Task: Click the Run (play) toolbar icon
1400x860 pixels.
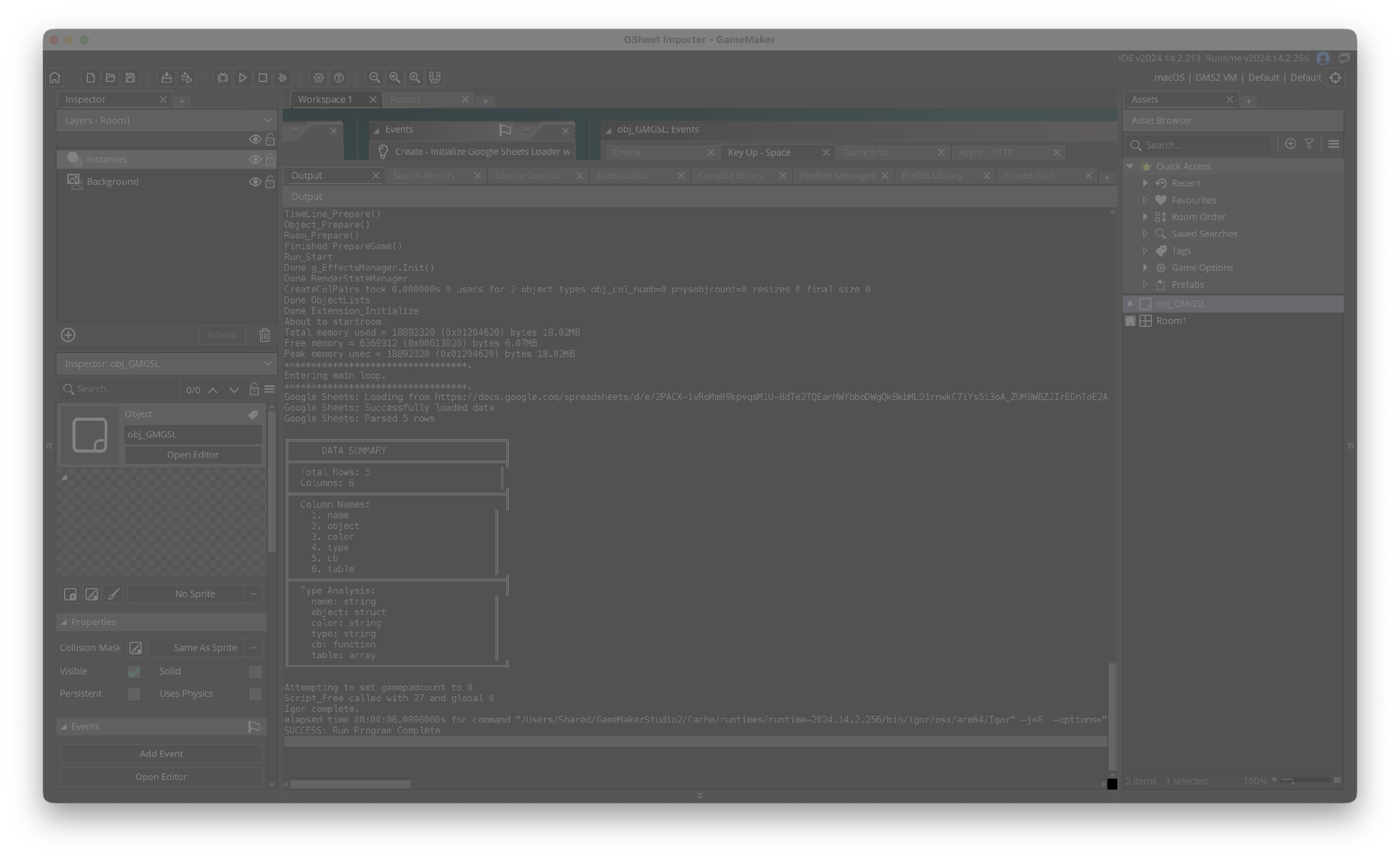Action: pyautogui.click(x=243, y=77)
